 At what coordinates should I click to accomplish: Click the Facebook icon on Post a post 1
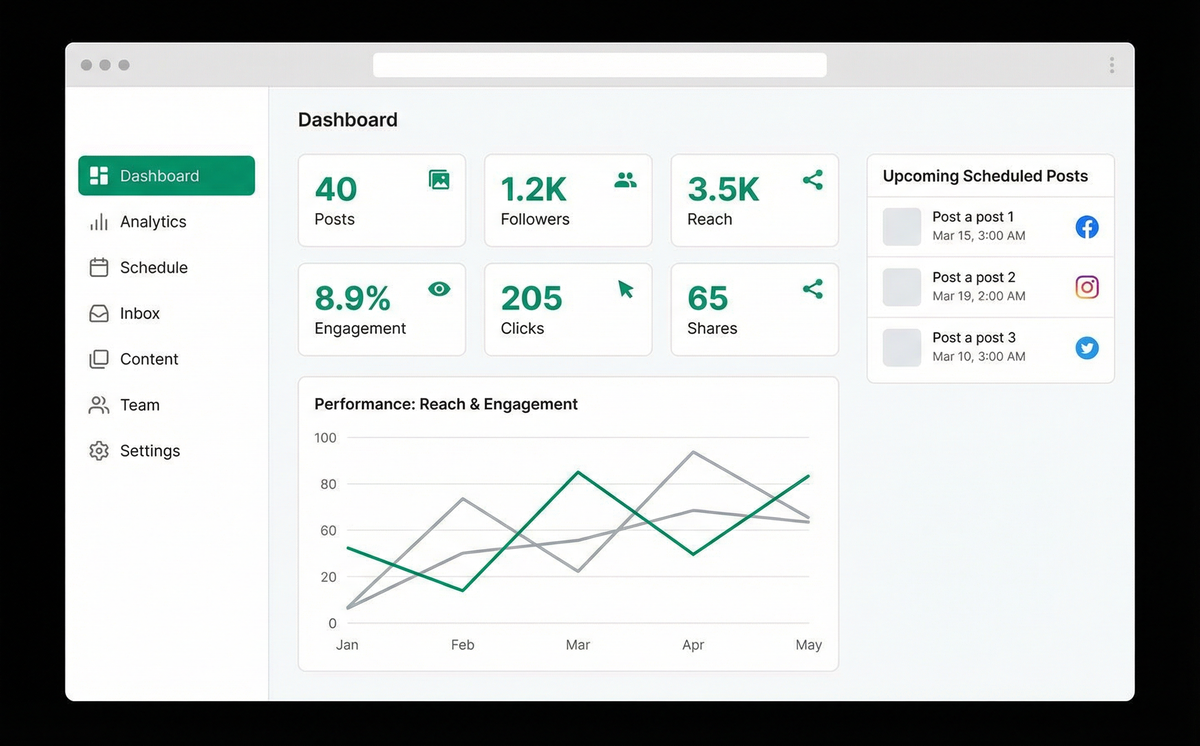point(1087,227)
